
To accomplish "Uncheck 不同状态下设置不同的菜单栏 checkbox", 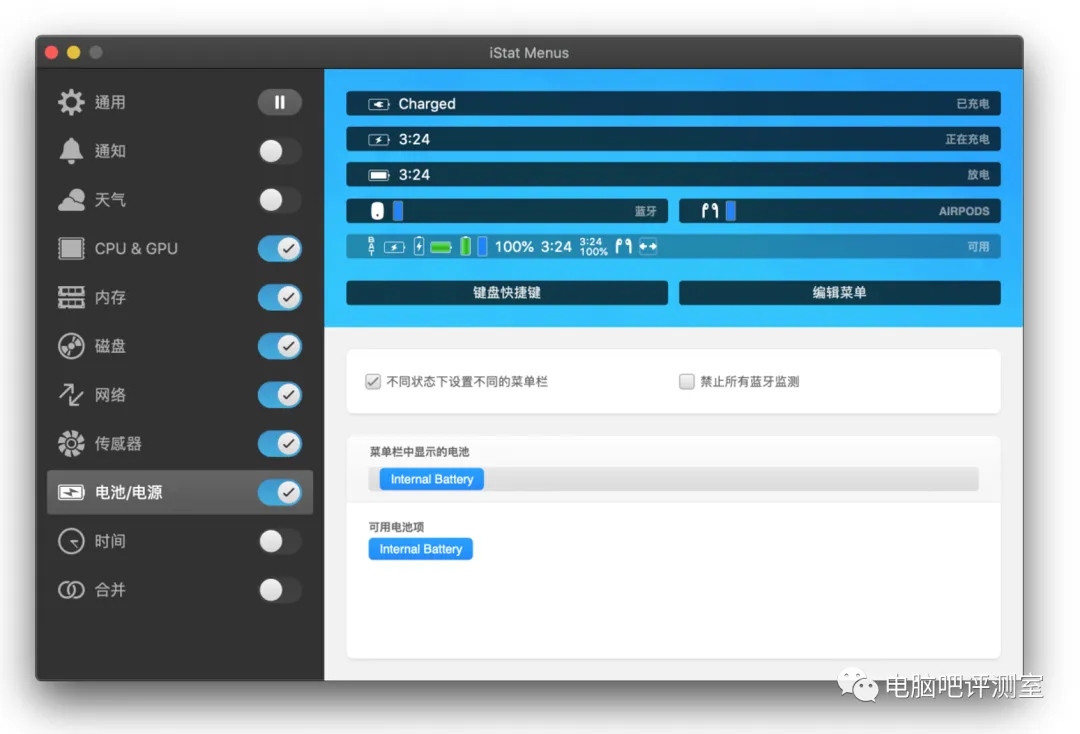I will coord(373,381).
